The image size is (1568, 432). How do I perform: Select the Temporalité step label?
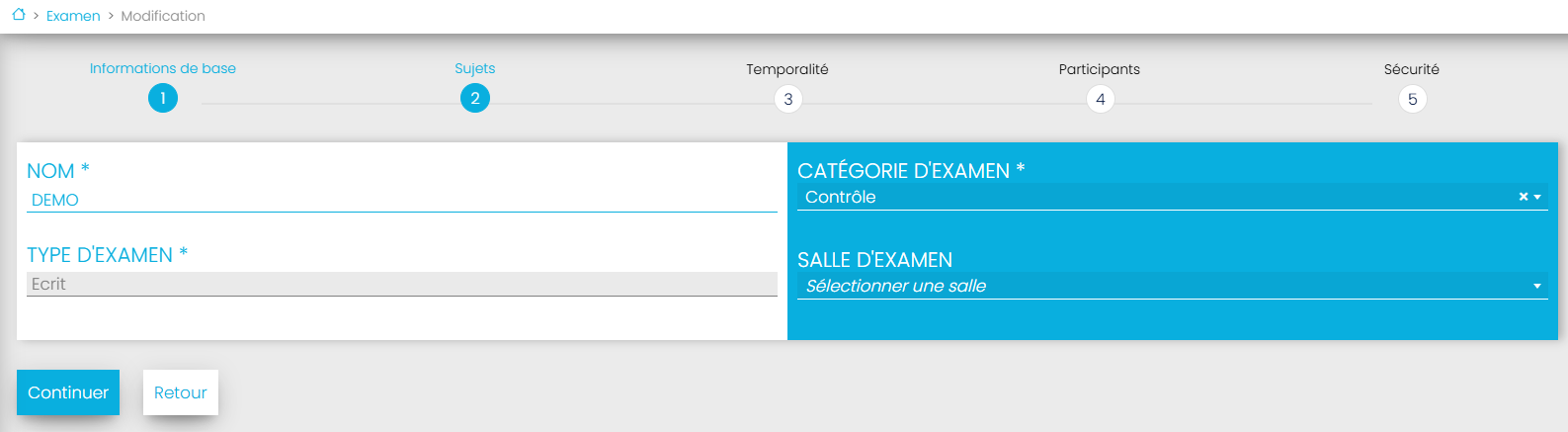click(787, 69)
